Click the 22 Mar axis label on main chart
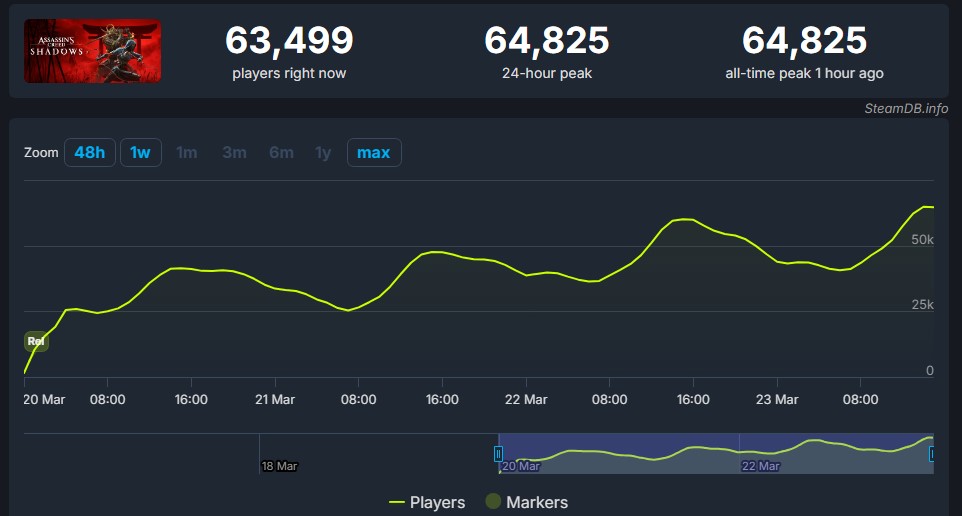This screenshot has width=962, height=516. [x=526, y=399]
